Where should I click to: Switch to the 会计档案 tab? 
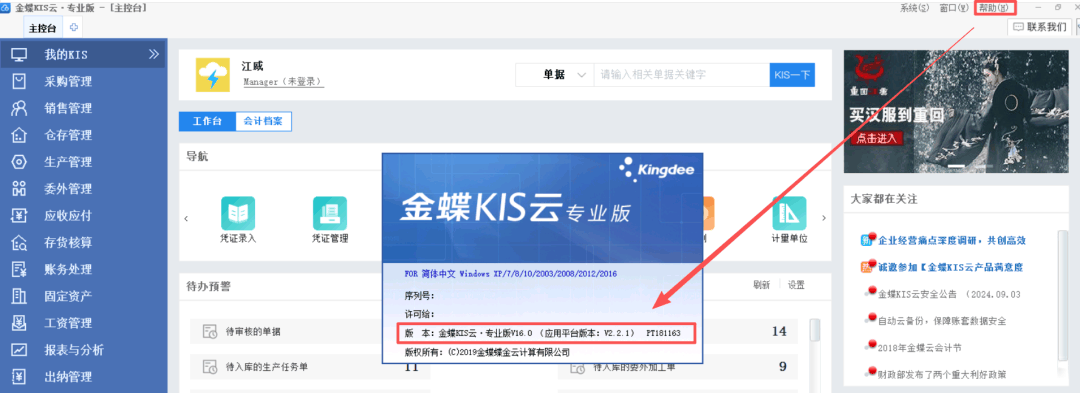tap(262, 121)
